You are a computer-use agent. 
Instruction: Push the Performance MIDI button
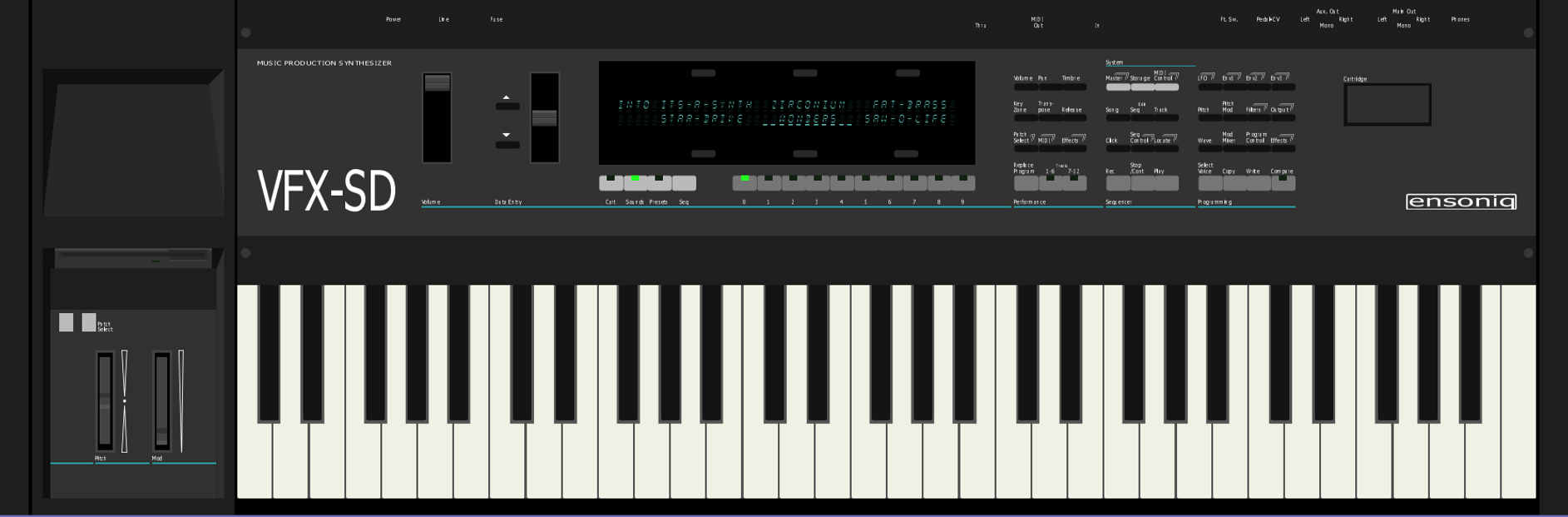coord(1051,148)
